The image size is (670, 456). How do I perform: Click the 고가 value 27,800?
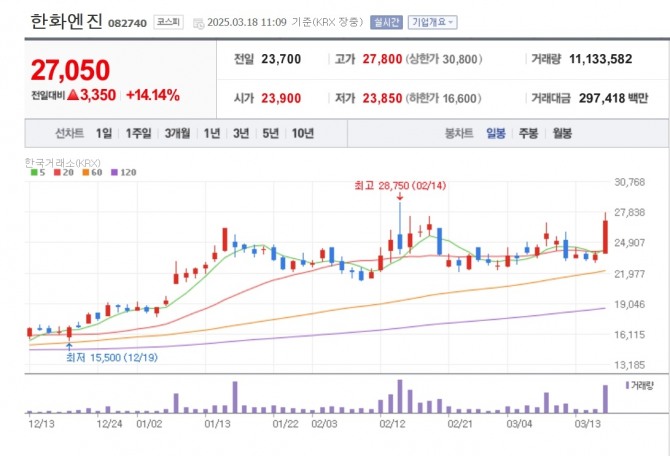382,59
